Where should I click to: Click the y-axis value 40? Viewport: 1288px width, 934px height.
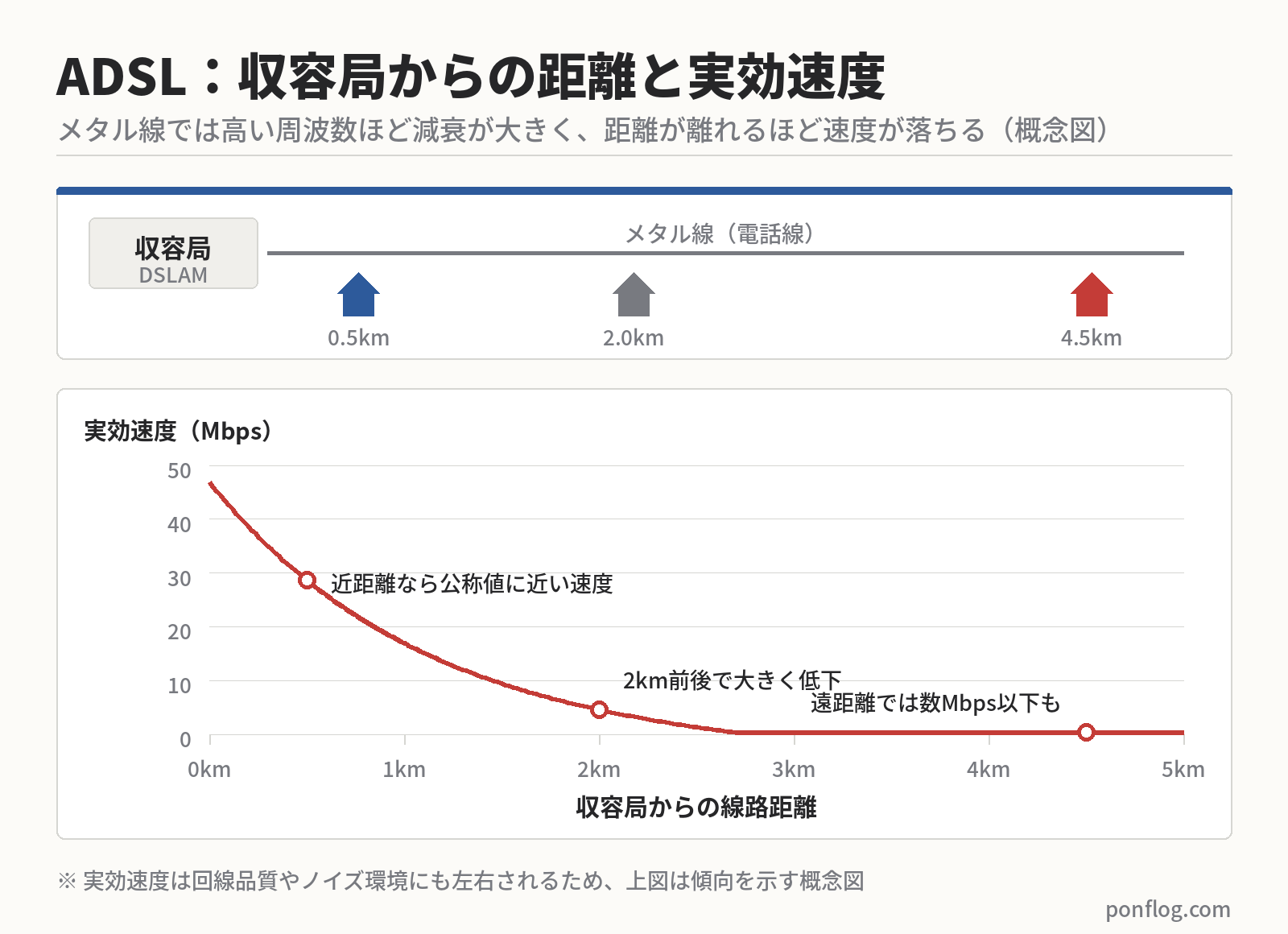click(179, 525)
